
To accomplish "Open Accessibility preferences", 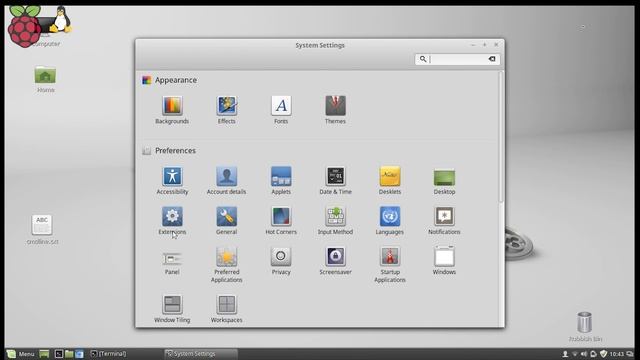I will click(x=172, y=180).
